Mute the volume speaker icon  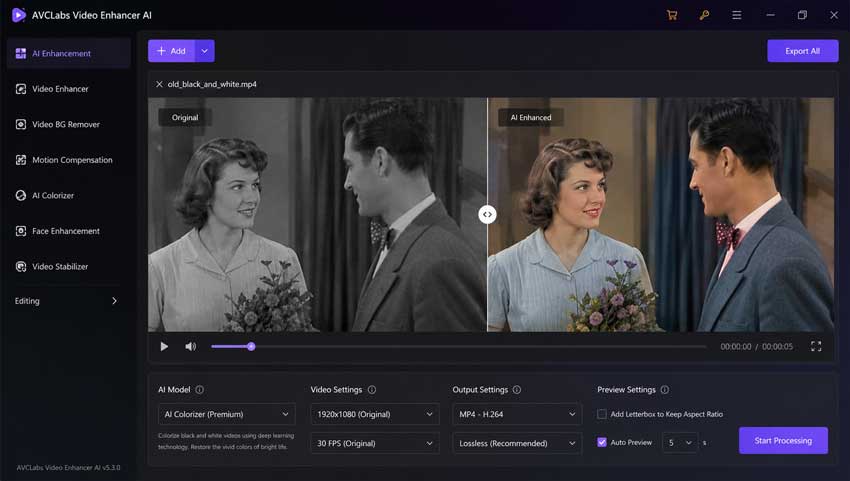190,347
